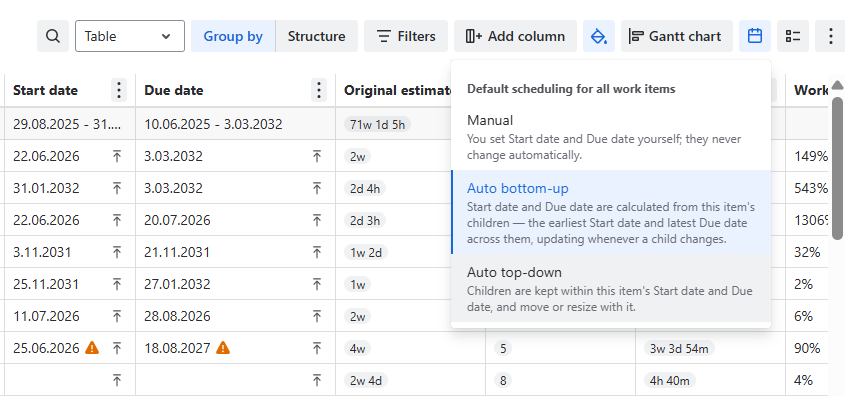Click due date arrow in 18.08.2027 row
Screen dimensions: 845x396
[x=317, y=348]
